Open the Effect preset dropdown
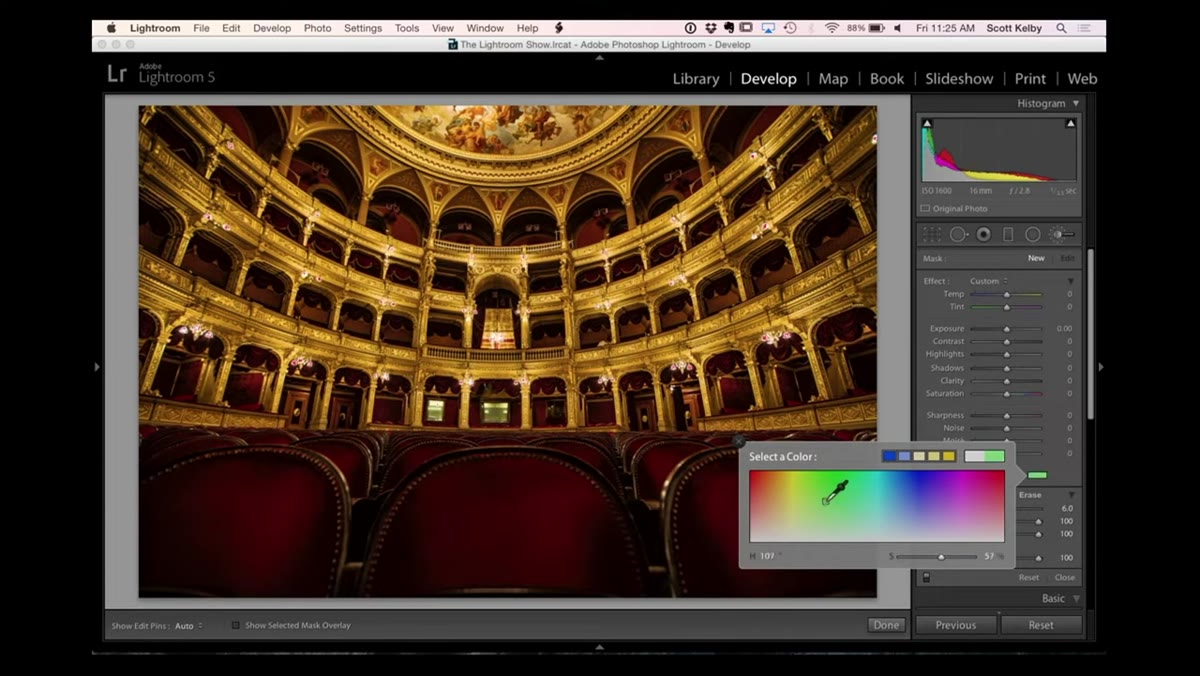This screenshot has width=1200, height=676. coord(989,281)
